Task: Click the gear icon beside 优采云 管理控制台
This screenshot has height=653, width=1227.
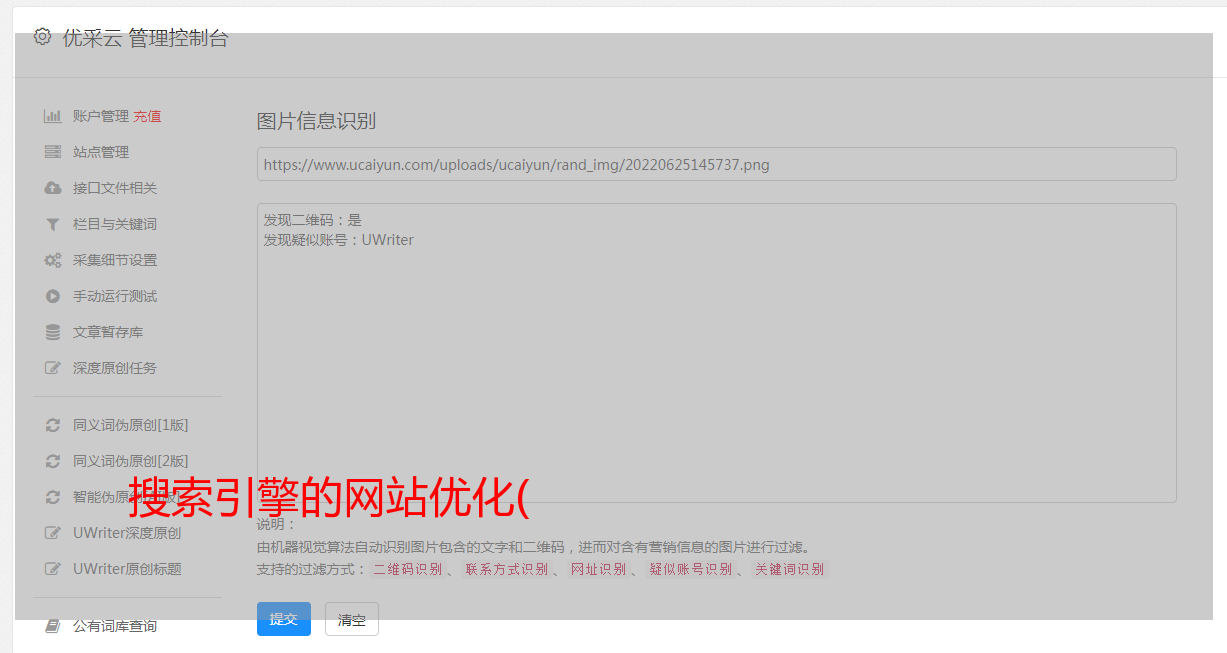Action: (42, 37)
